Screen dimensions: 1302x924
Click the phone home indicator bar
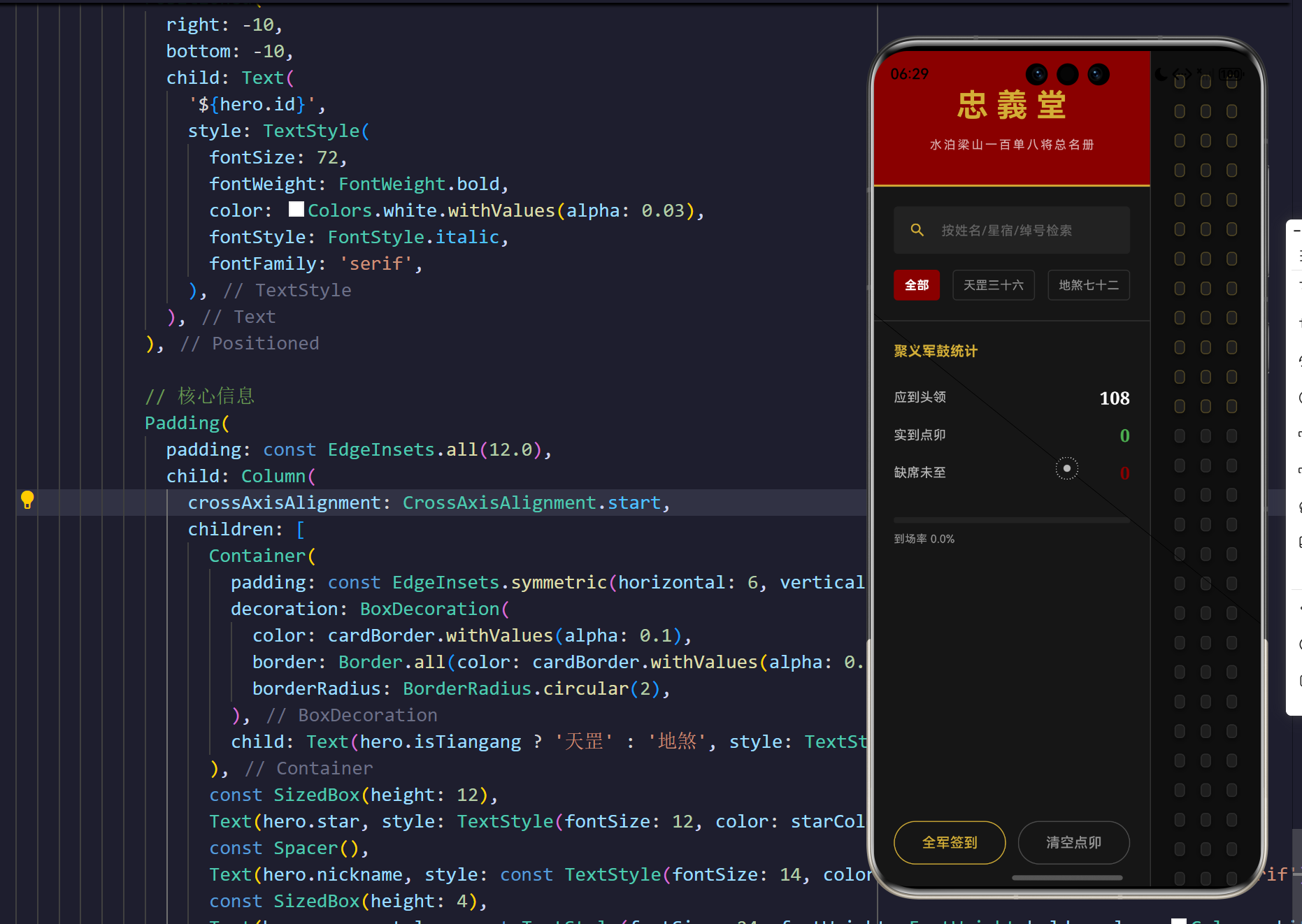(1067, 877)
